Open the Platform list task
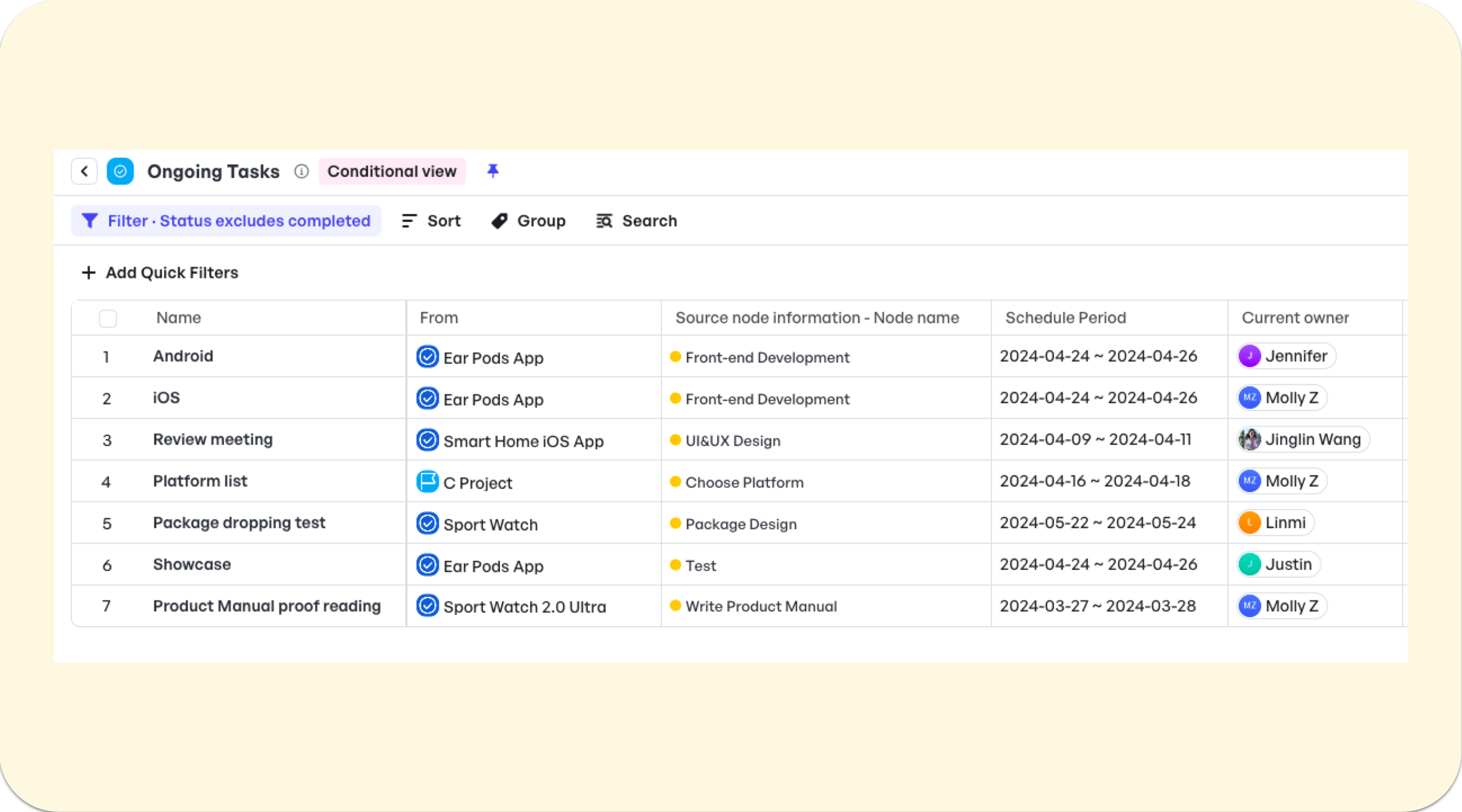Screen dimensions: 1462x812 200,481
